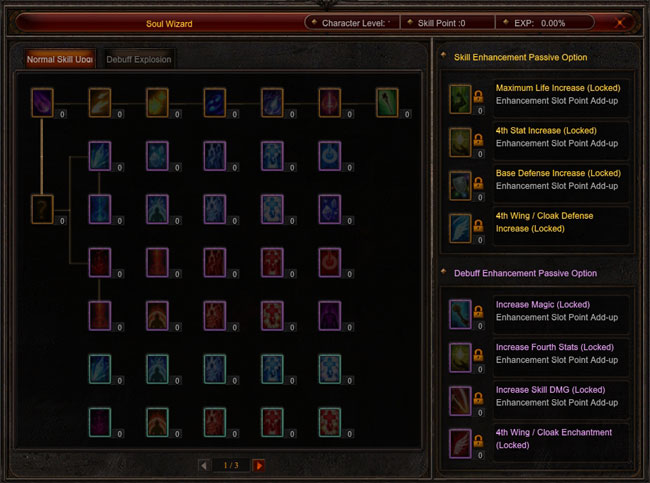Click the lock beside Increase Magic
Viewport: 650px width, 483px height.
click(x=478, y=311)
